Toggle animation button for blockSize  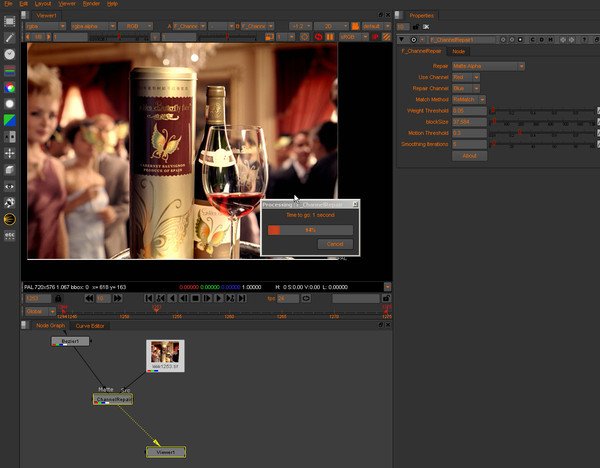(x=598, y=122)
